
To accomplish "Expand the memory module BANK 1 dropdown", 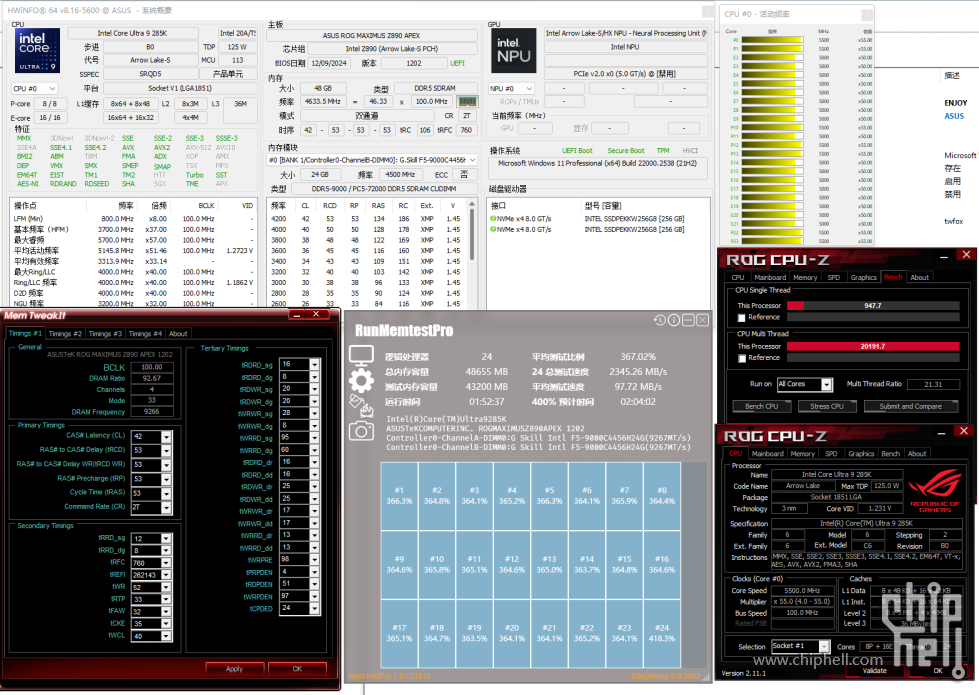I will pos(473,160).
